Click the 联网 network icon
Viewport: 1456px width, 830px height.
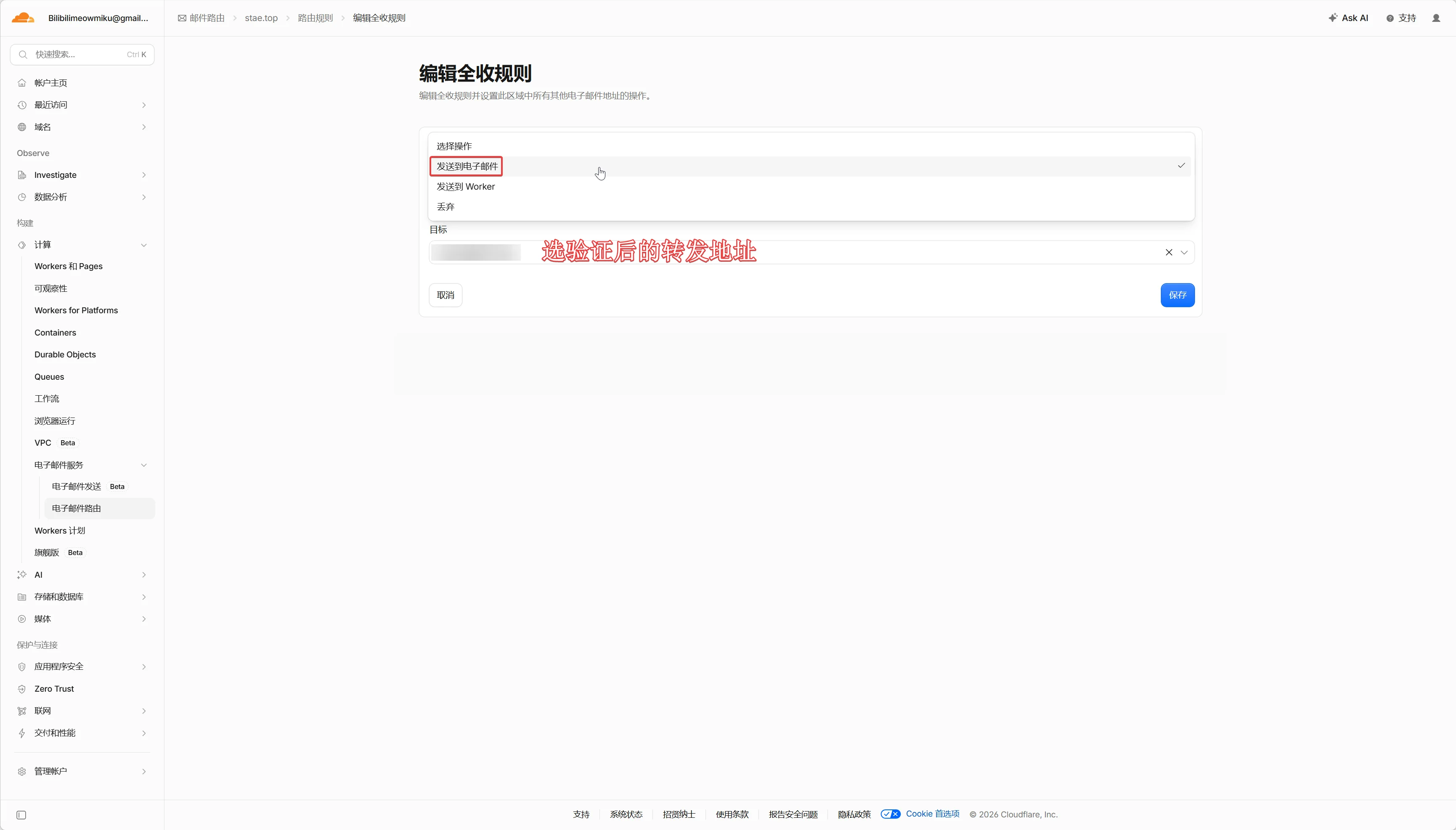(x=22, y=711)
